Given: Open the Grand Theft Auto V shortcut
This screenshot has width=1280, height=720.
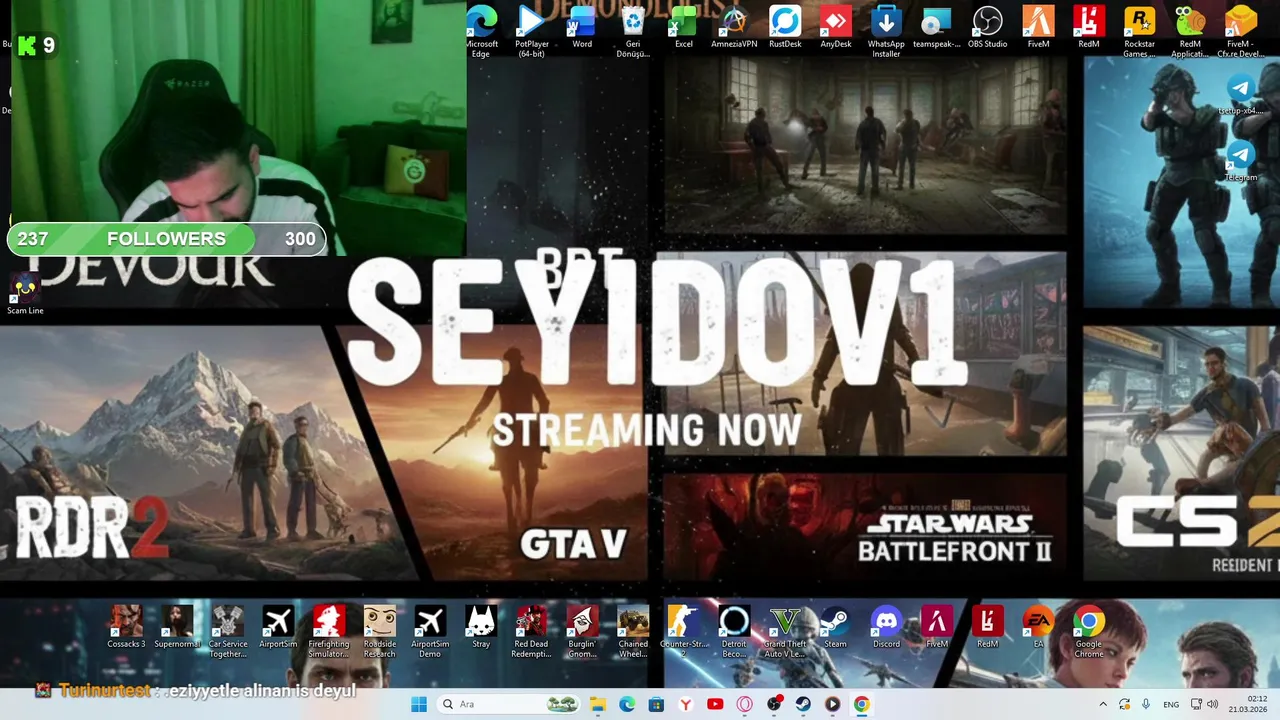Looking at the screenshot, I should pyautogui.click(x=785, y=631).
